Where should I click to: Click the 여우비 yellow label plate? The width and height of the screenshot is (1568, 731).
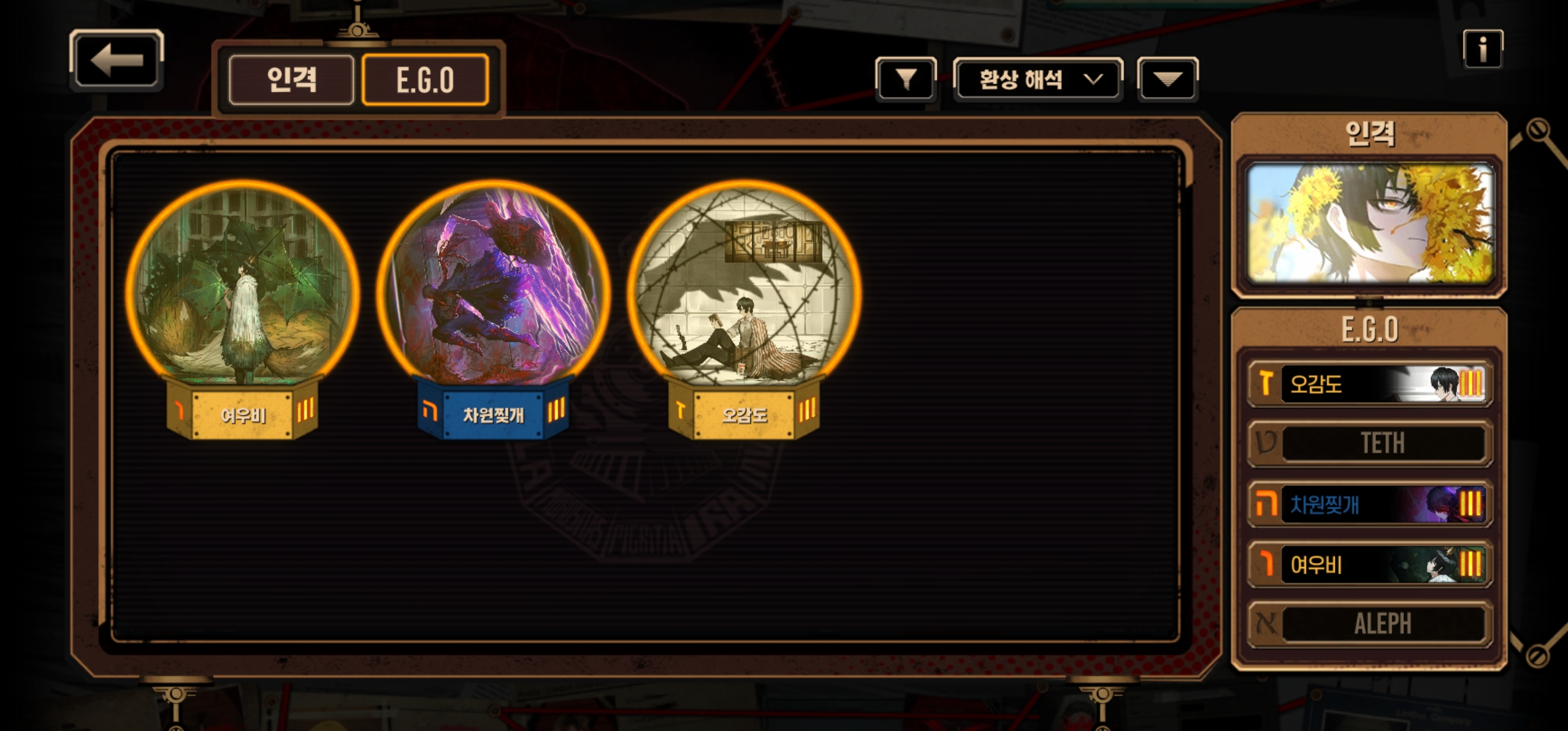pyautogui.click(x=242, y=414)
